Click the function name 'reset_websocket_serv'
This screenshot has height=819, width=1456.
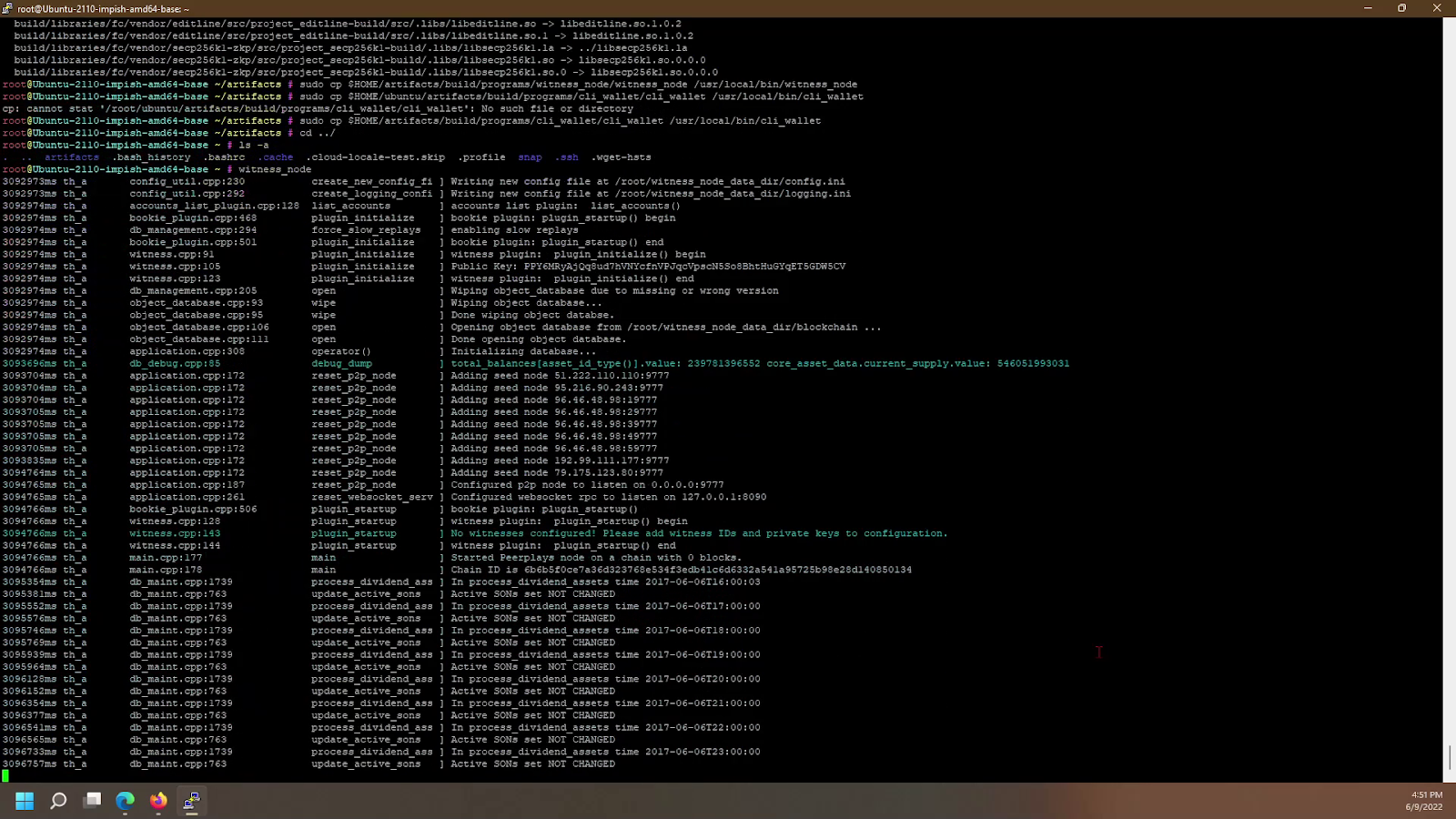click(x=372, y=497)
